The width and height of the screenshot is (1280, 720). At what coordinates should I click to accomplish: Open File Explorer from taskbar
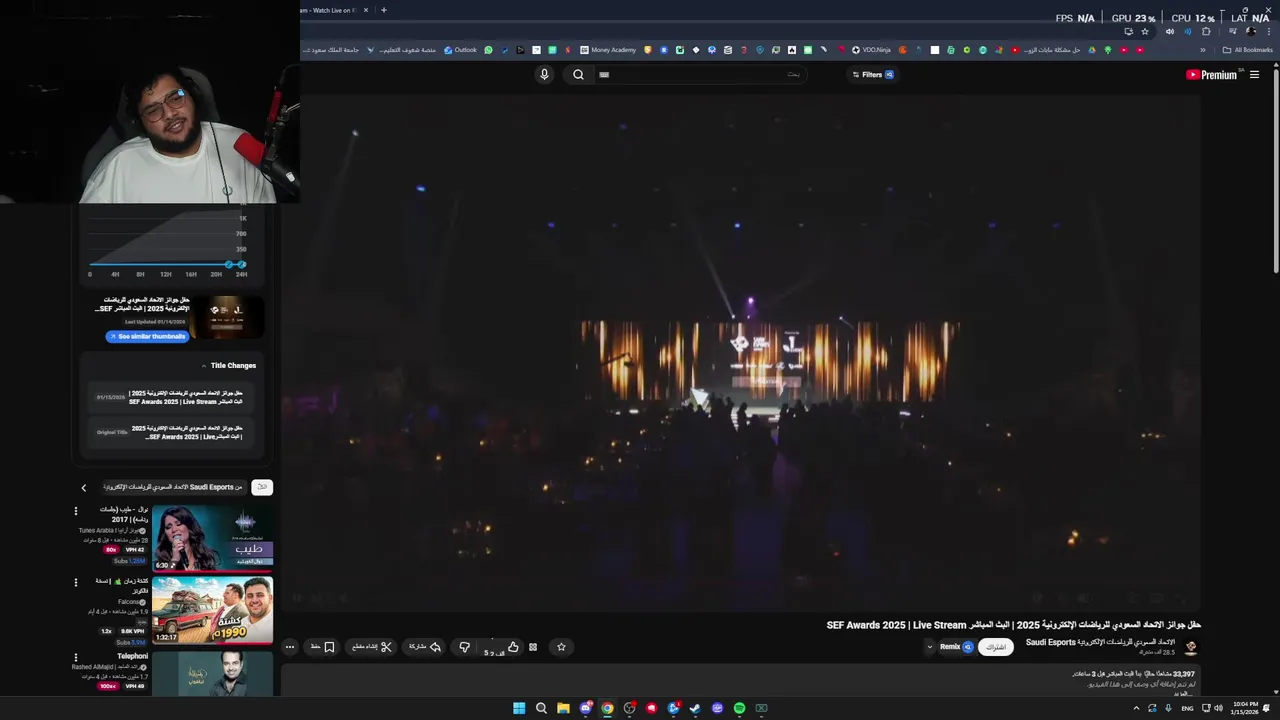click(x=563, y=708)
